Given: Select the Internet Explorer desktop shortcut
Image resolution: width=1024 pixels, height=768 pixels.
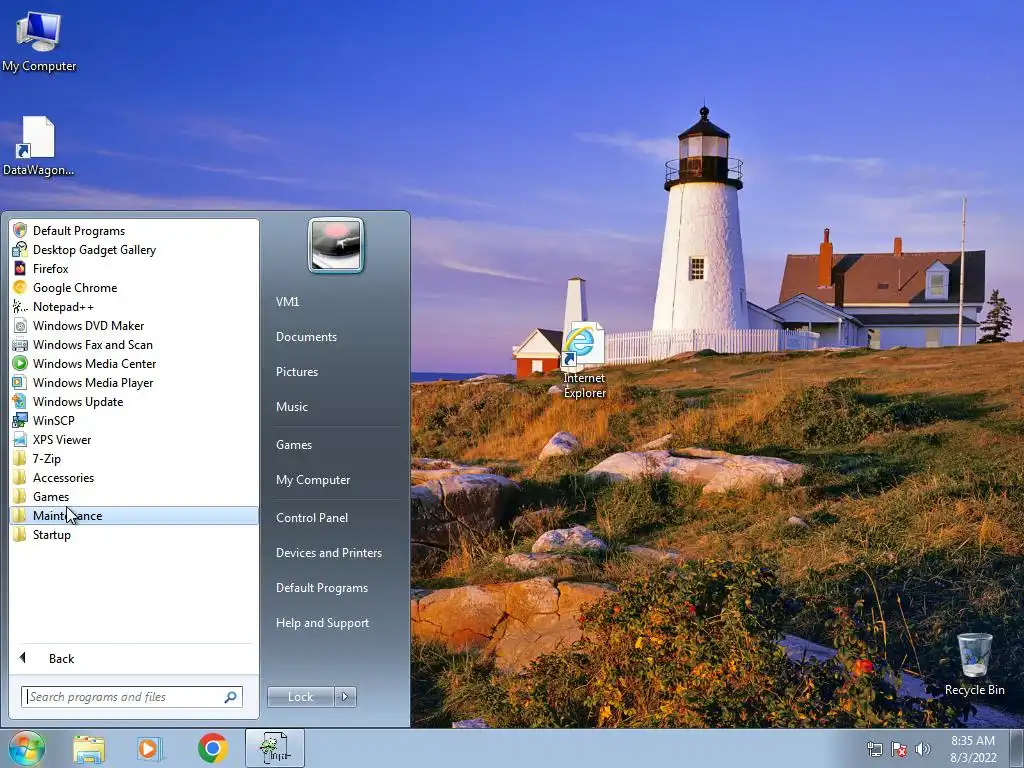Looking at the screenshot, I should [584, 360].
